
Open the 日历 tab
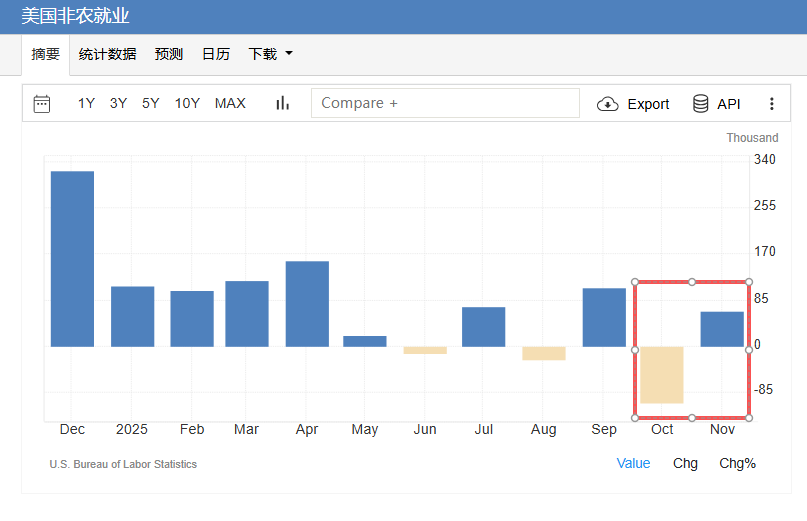[x=216, y=54]
